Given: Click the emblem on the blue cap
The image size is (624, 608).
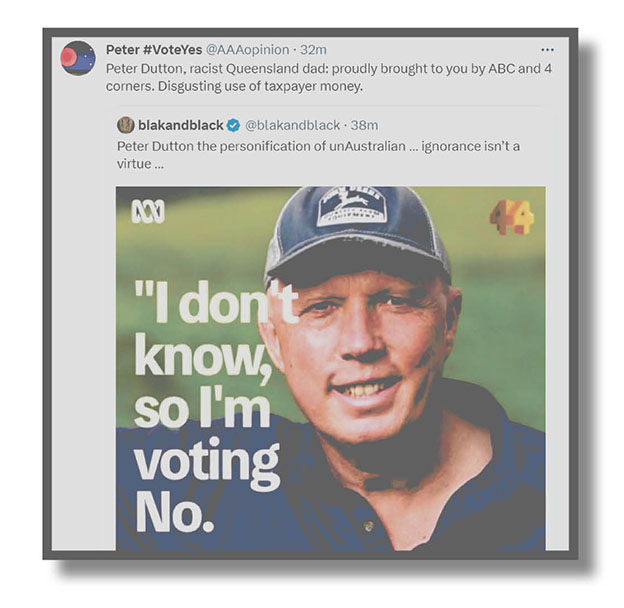Looking at the screenshot, I should click(351, 205).
